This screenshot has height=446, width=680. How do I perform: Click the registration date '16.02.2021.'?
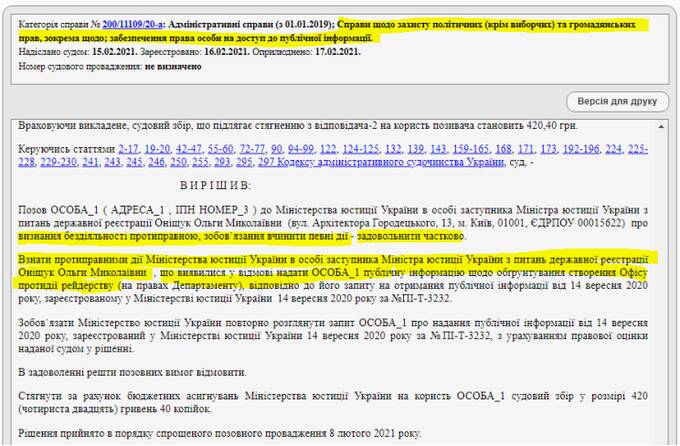(227, 52)
